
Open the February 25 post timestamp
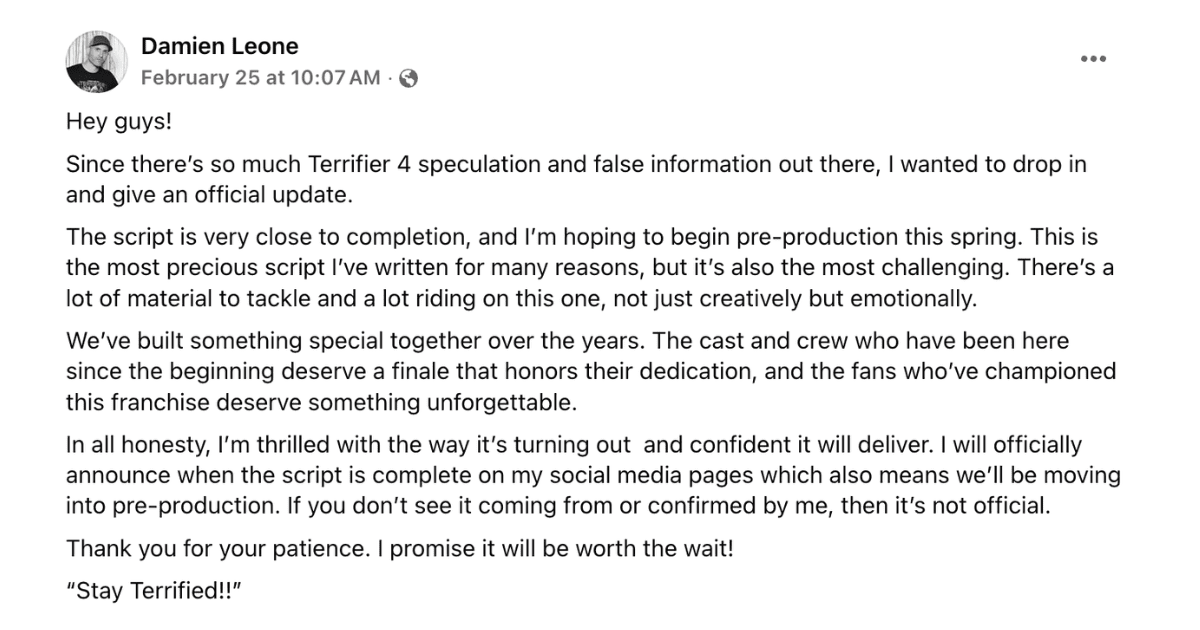point(261,78)
